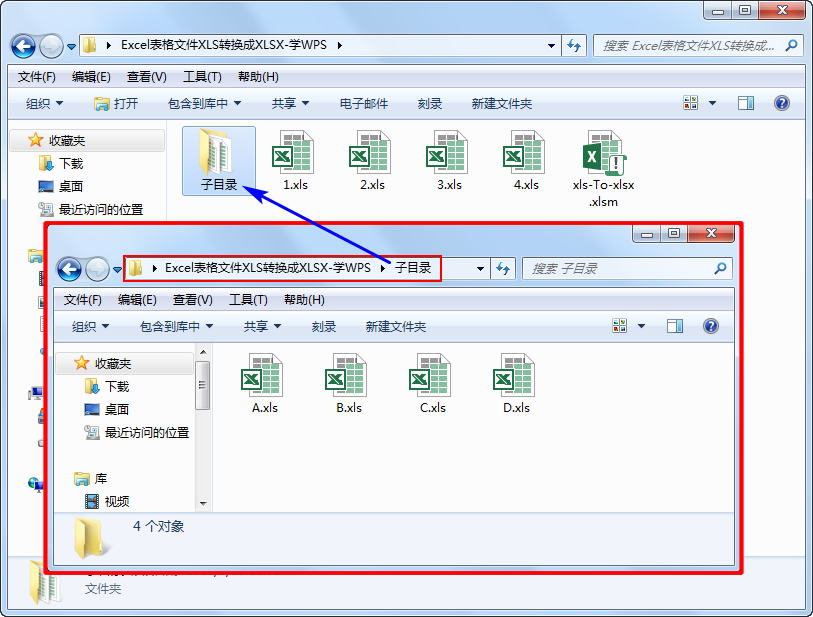
Task: Click the 子目录 breadcrumb in the front address bar
Action: tap(413, 268)
